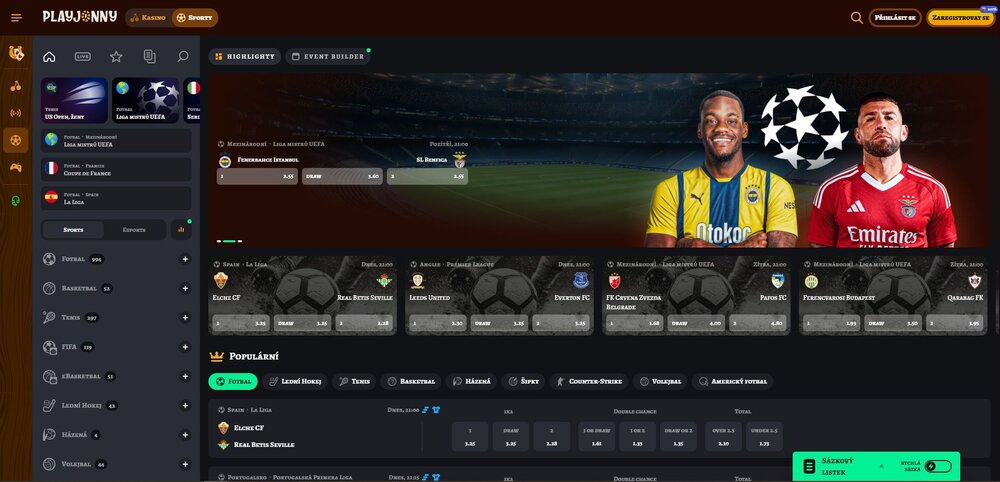Toggle the Rychlá sázka quick bet switch
Screen dimensions: 1000x482
click(x=937, y=466)
